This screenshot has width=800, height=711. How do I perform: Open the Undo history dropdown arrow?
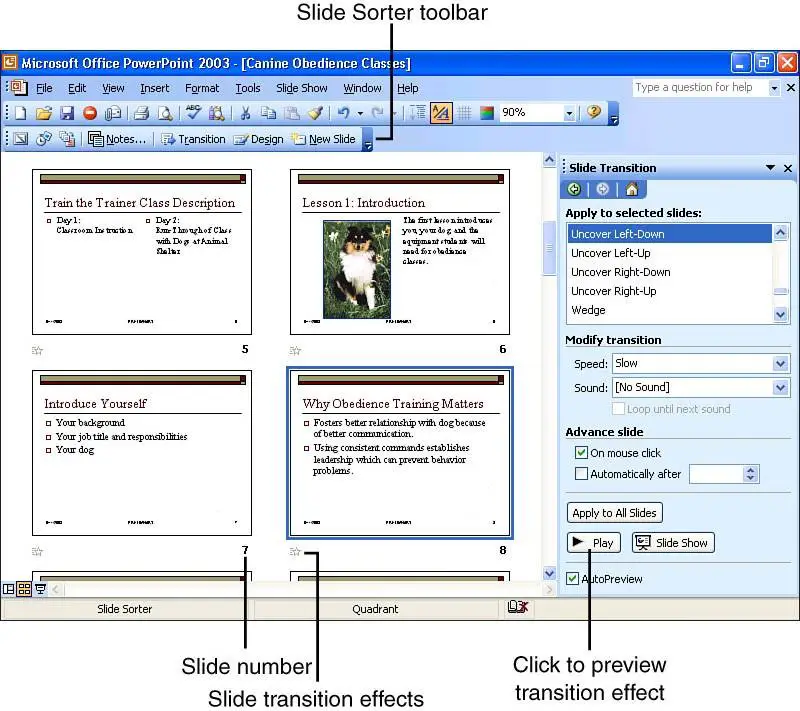(x=360, y=113)
